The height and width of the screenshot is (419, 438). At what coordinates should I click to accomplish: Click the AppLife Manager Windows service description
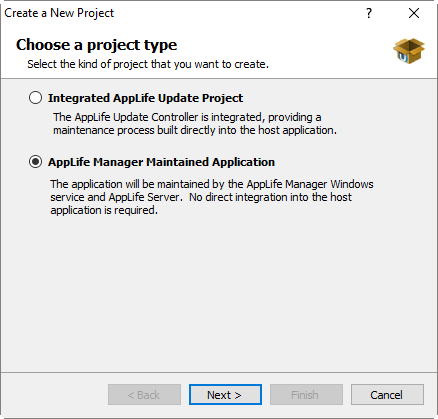[x=212, y=184]
